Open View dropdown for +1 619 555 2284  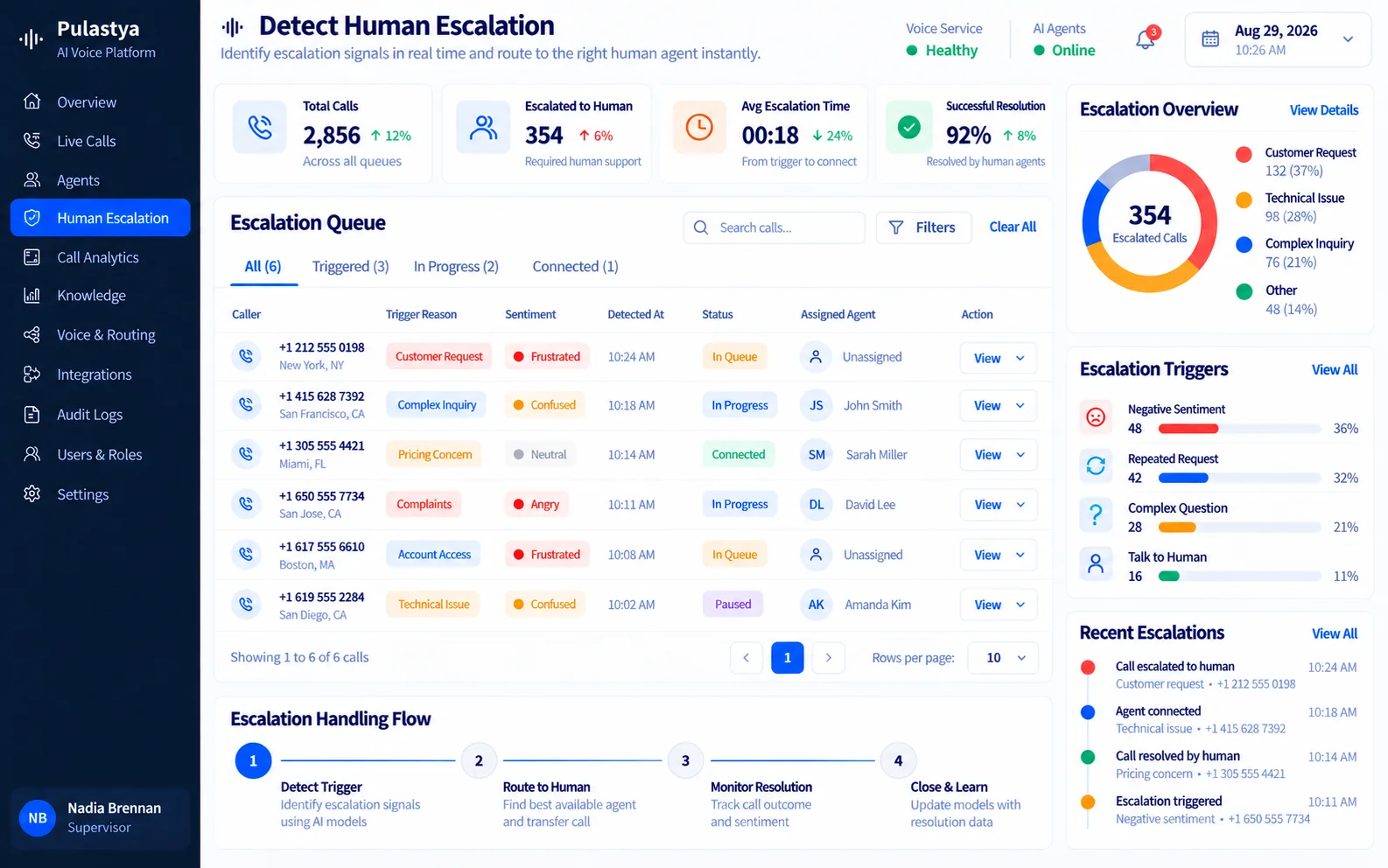click(x=999, y=605)
